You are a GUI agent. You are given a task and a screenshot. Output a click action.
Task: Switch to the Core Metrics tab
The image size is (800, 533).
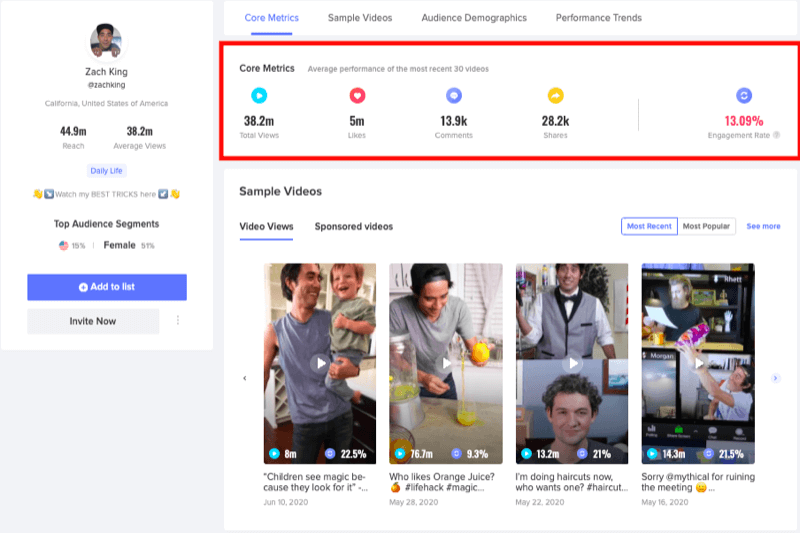click(x=271, y=18)
